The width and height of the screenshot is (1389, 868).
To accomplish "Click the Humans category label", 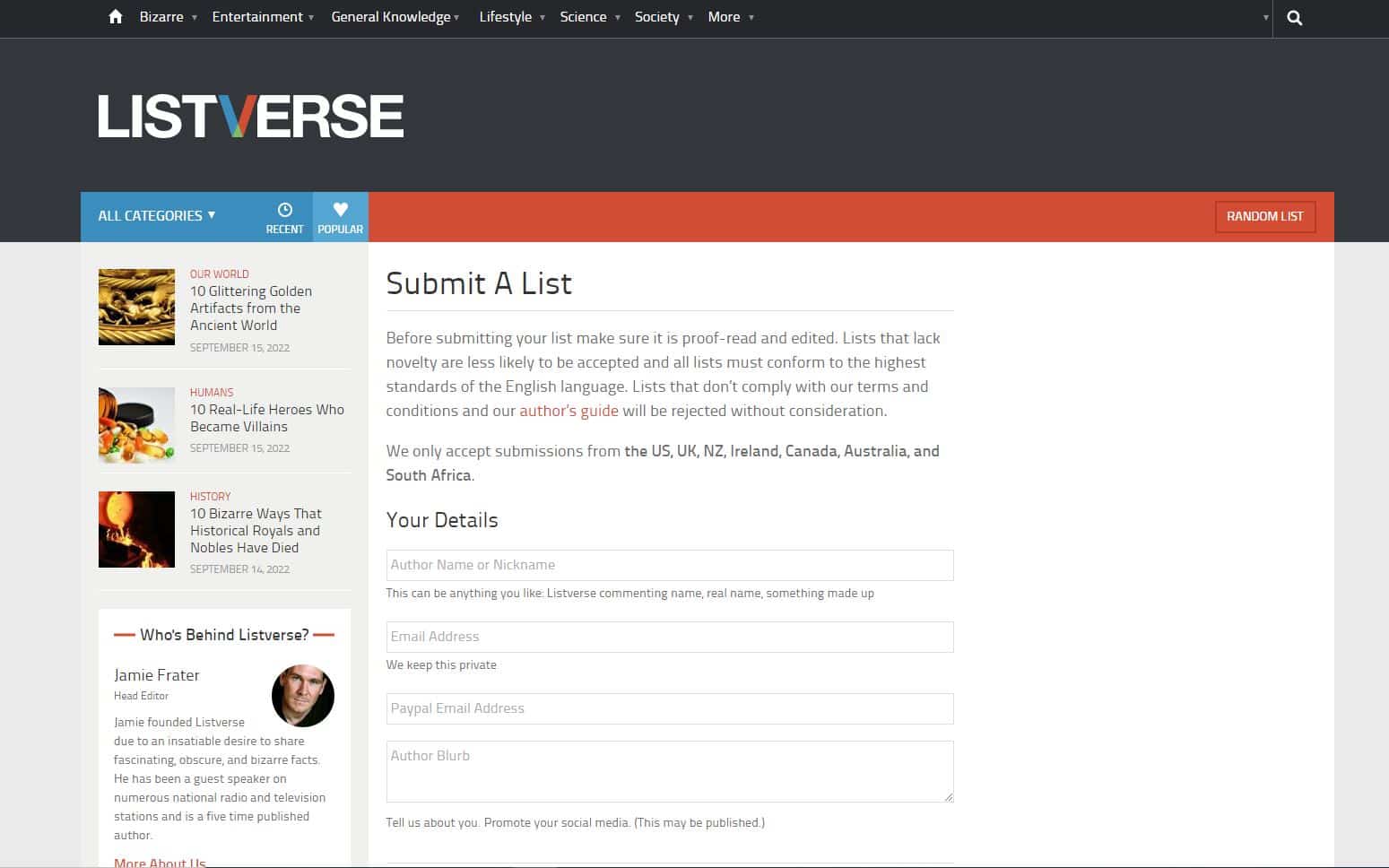I will [x=212, y=393].
